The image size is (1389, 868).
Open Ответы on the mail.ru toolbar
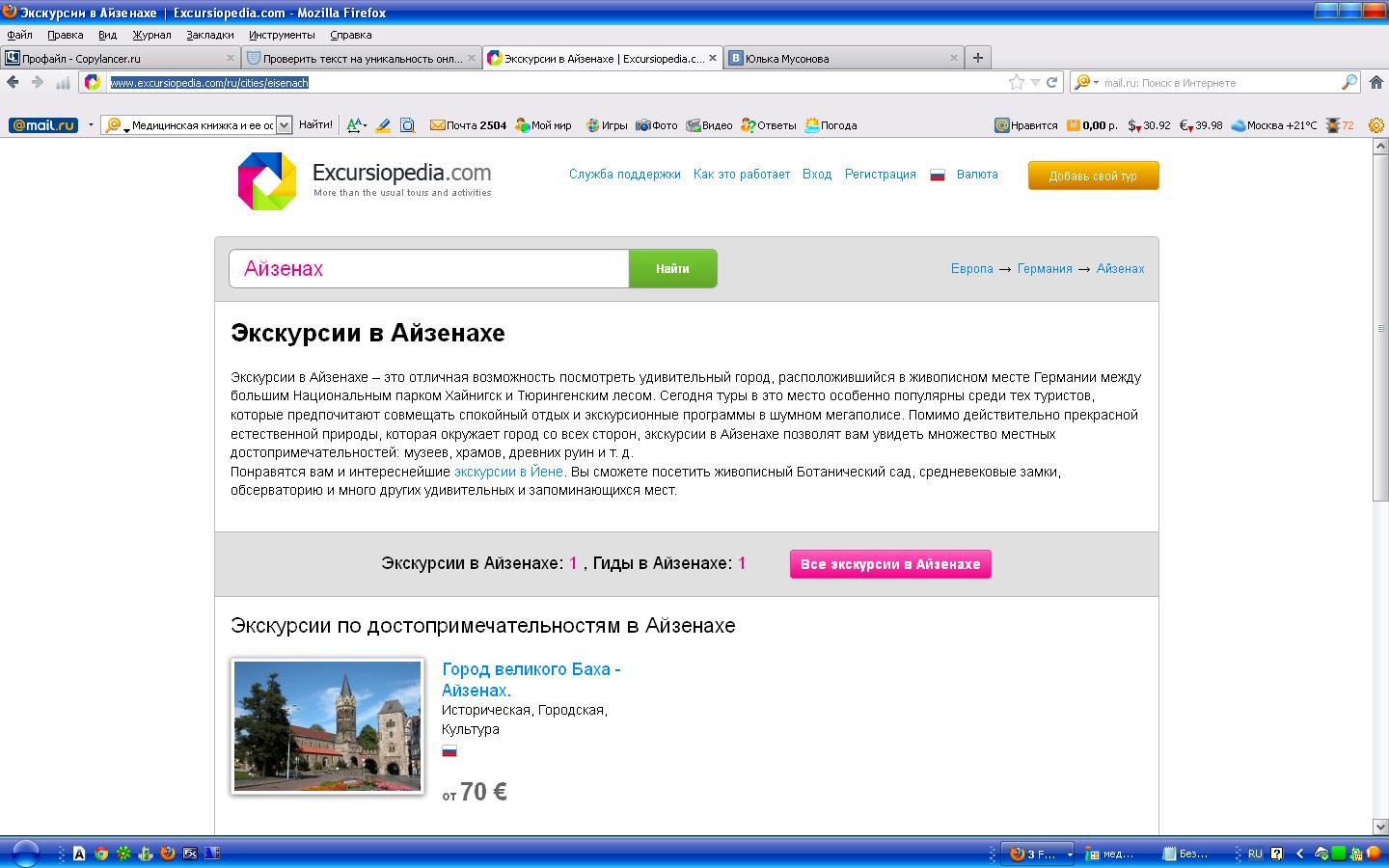pos(769,125)
